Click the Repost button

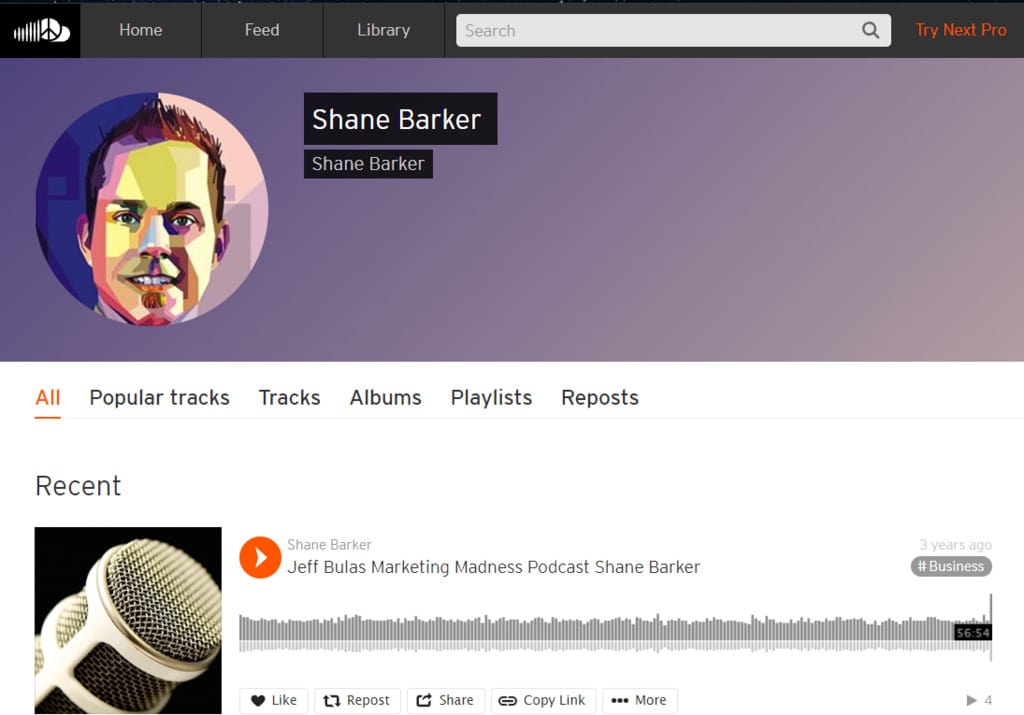pyautogui.click(x=357, y=700)
